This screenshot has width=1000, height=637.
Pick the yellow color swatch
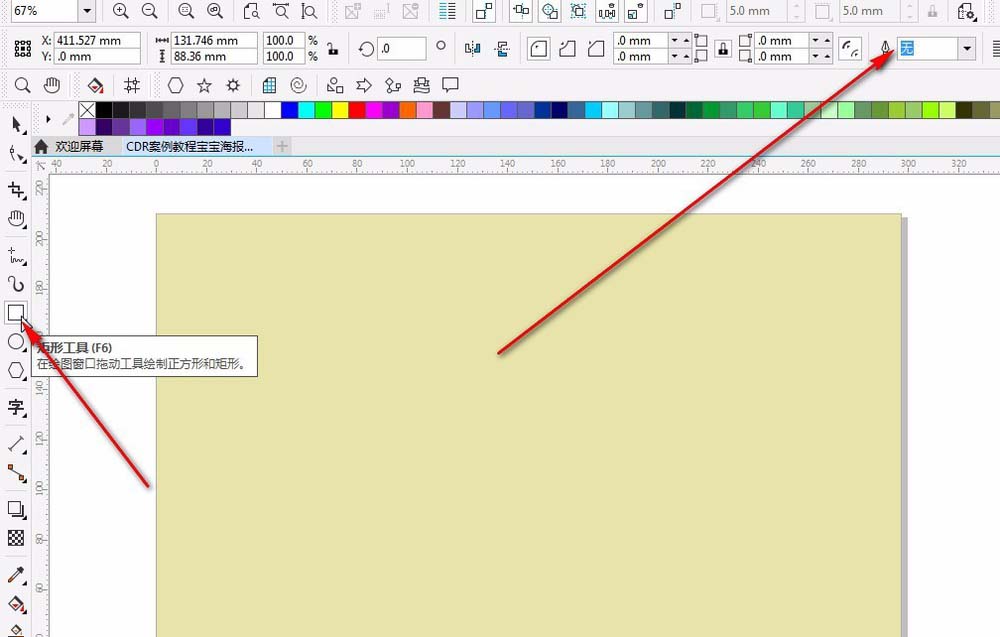coord(340,110)
